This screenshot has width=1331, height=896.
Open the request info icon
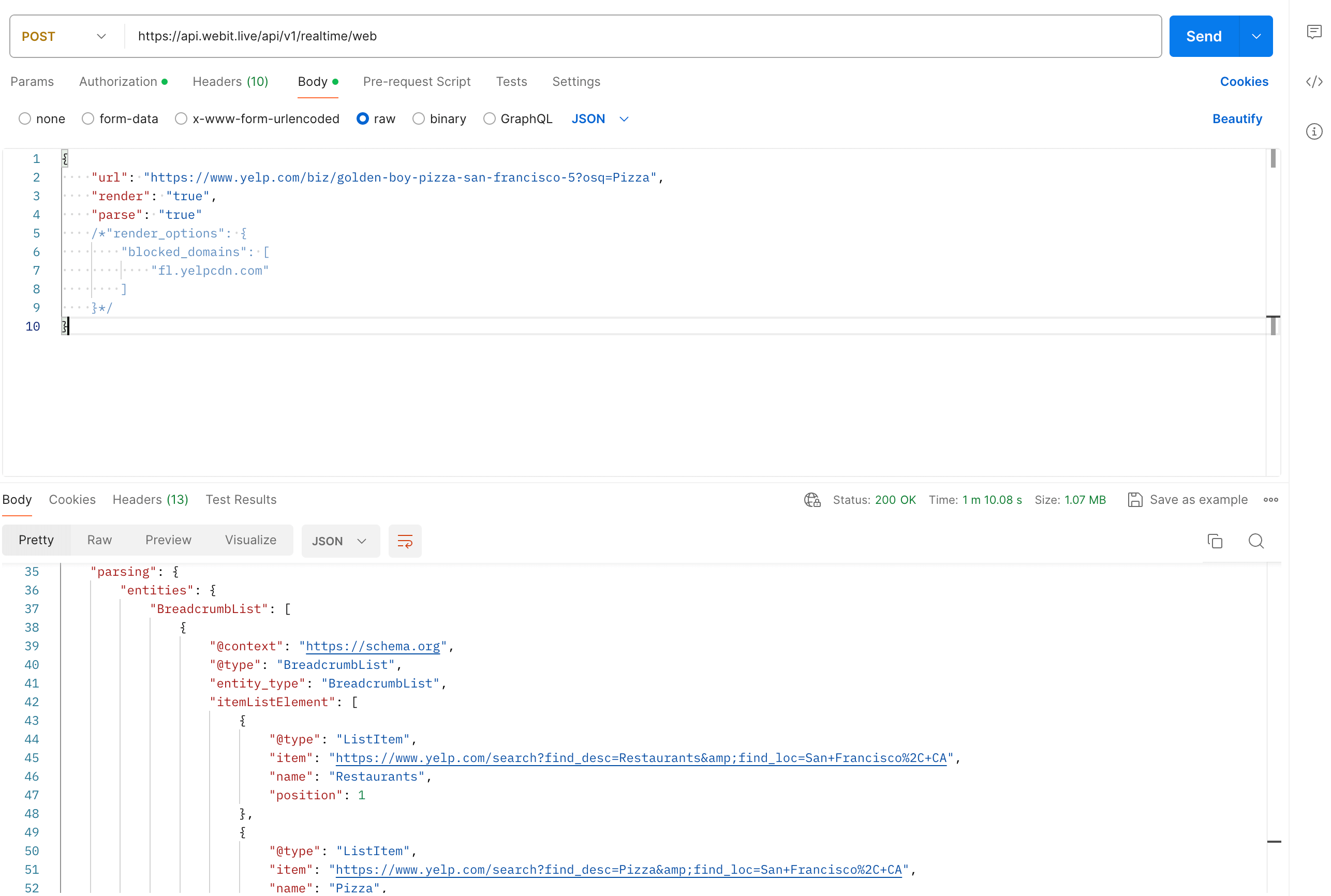click(1314, 131)
